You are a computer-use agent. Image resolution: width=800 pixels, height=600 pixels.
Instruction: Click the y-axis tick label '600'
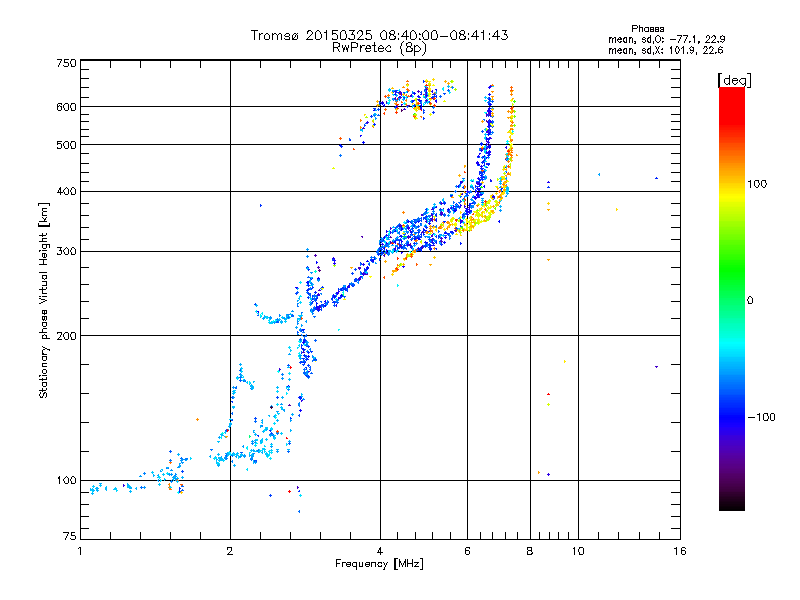pyautogui.click(x=66, y=107)
